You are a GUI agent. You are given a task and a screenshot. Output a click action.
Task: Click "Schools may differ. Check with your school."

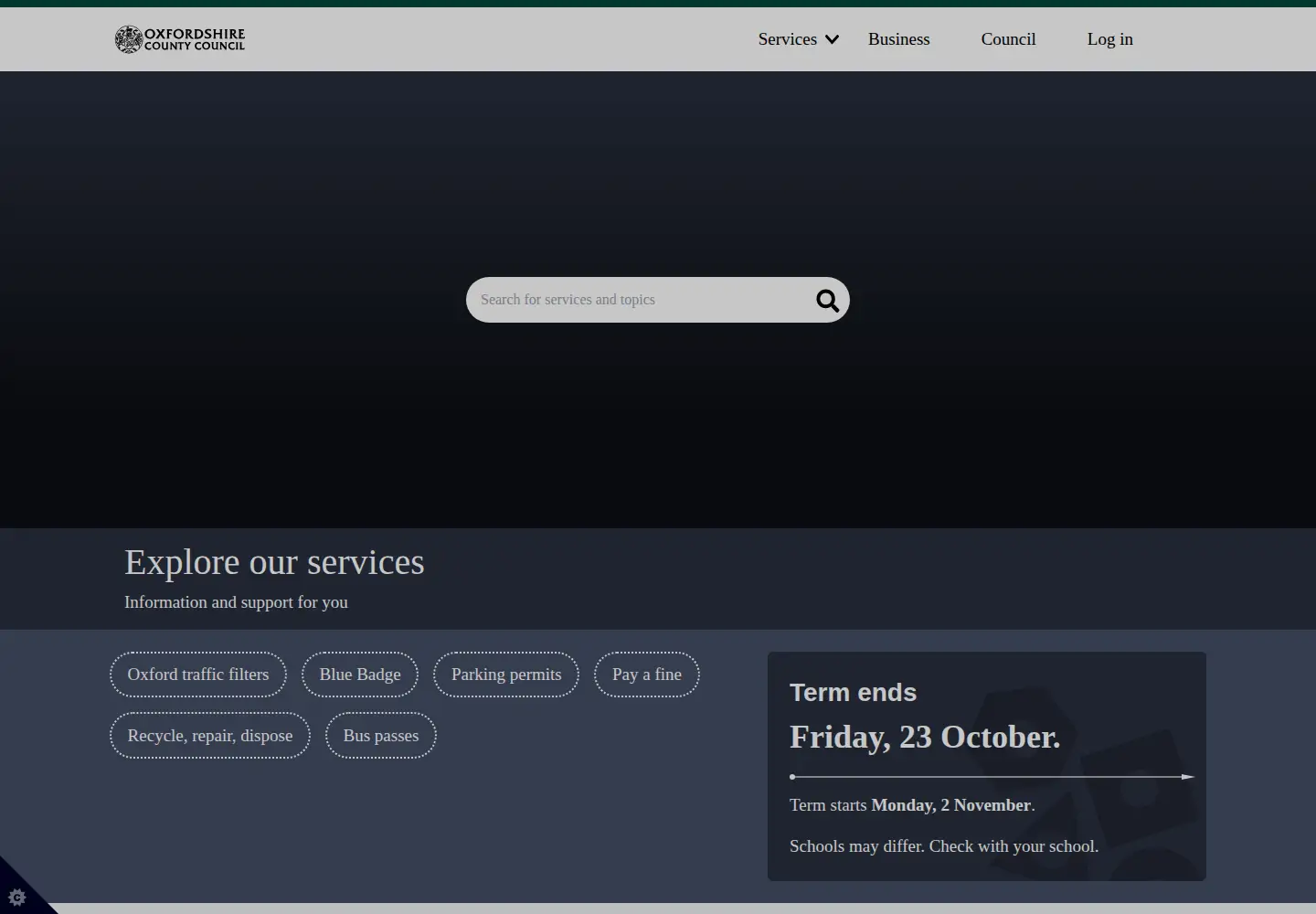point(944,846)
